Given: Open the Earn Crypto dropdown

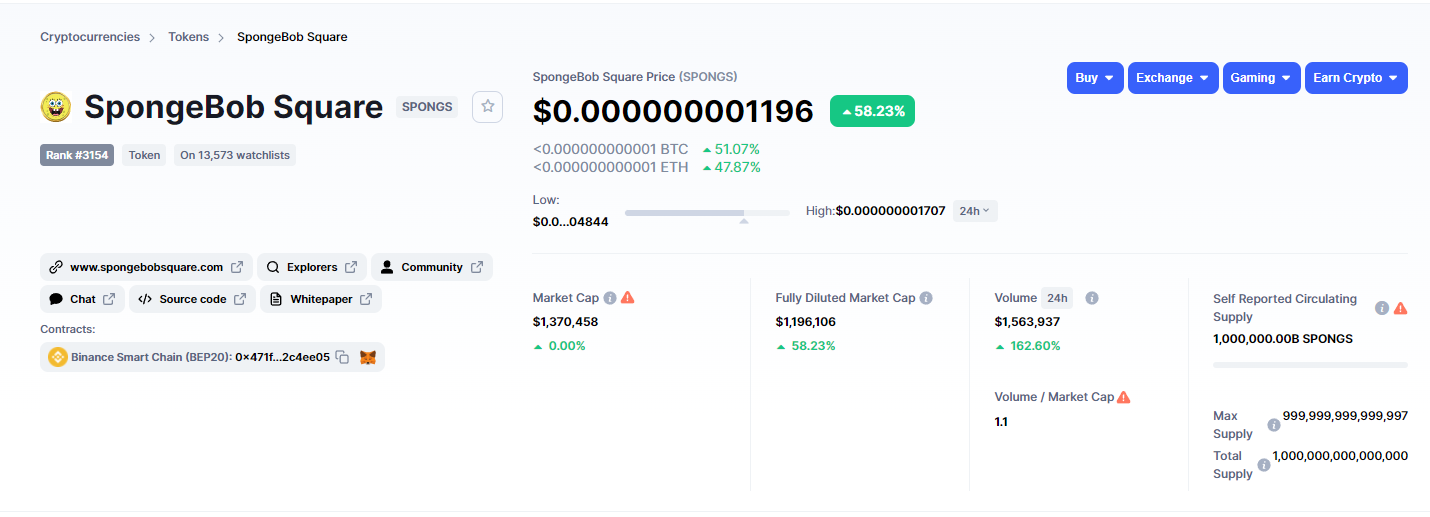Looking at the screenshot, I should [x=1355, y=78].
